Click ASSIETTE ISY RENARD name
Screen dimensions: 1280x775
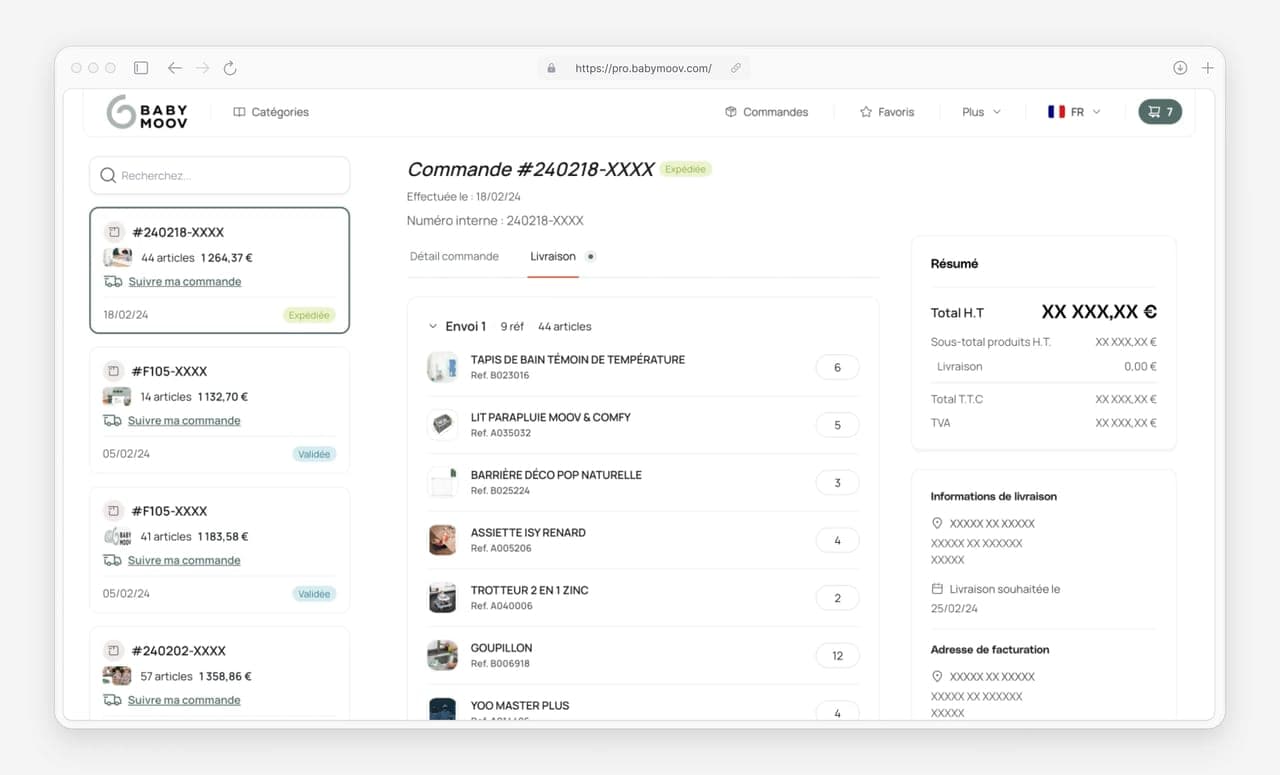pyautogui.click(x=528, y=533)
